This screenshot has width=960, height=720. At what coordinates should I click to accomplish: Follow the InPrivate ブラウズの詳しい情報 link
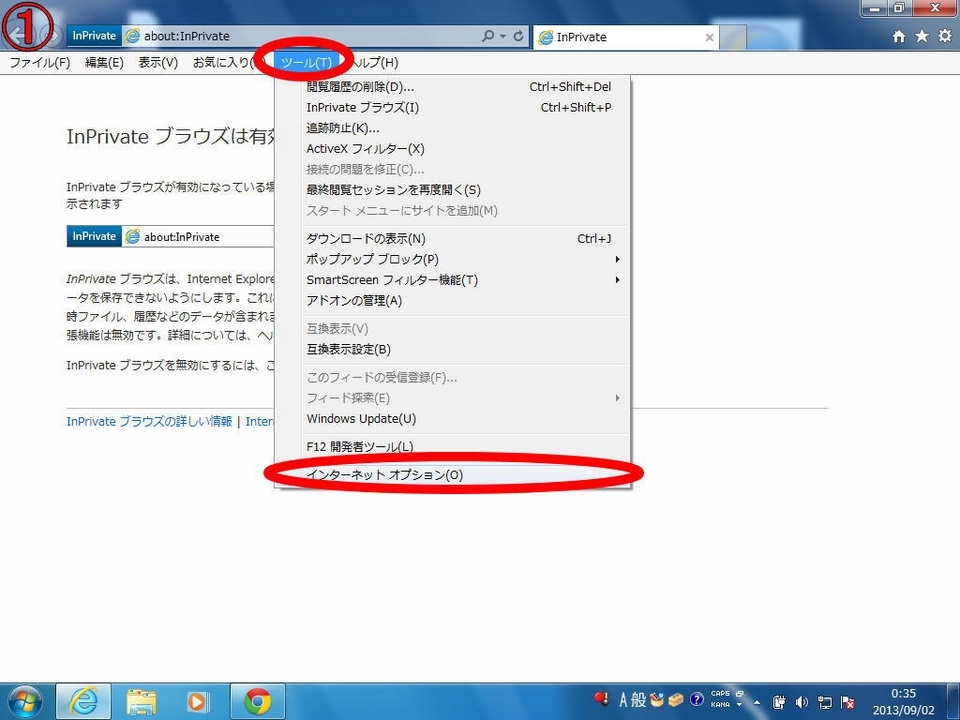[149, 421]
